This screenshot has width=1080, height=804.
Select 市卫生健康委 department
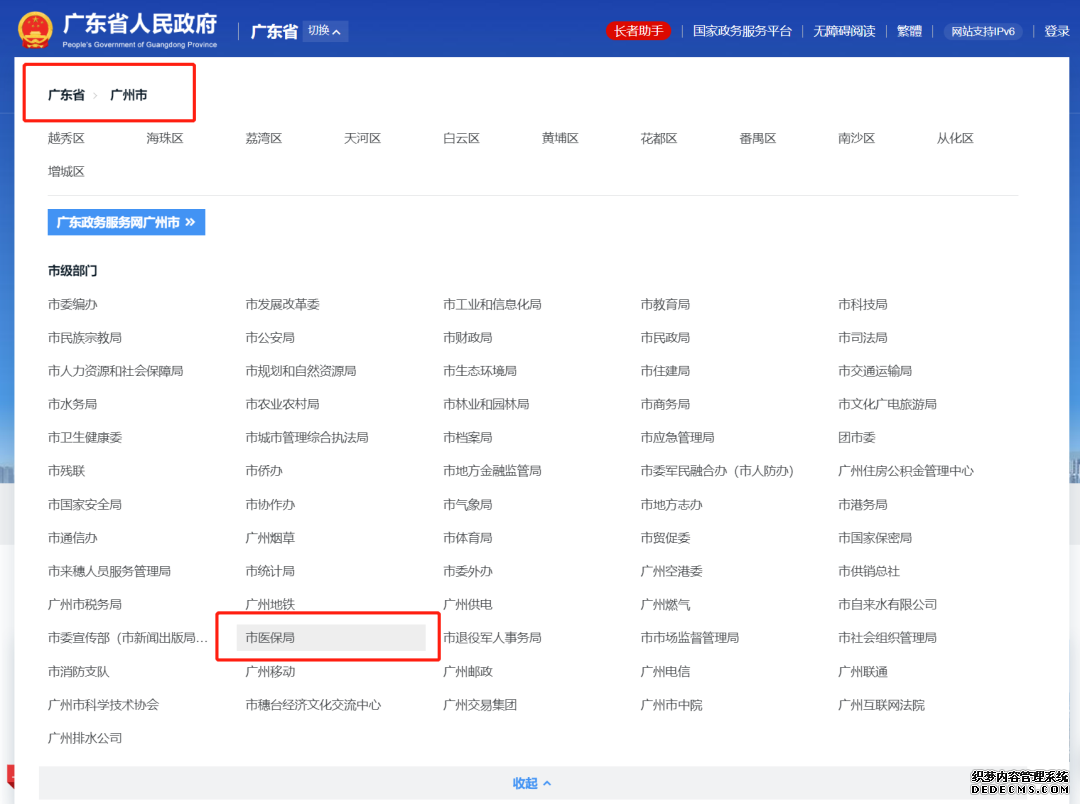point(85,437)
